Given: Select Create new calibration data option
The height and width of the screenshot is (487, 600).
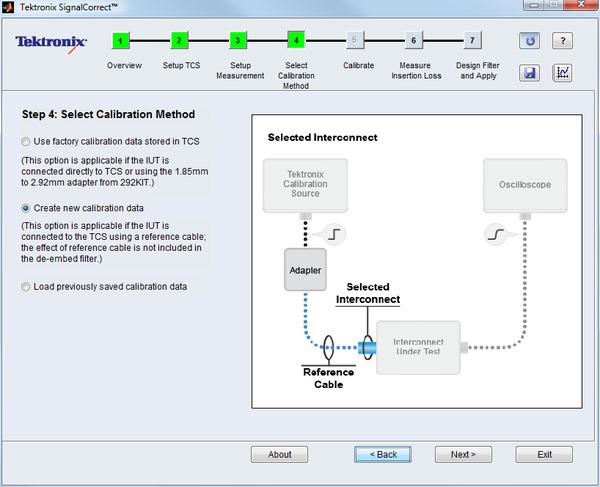Looking at the screenshot, I should tap(27, 208).
